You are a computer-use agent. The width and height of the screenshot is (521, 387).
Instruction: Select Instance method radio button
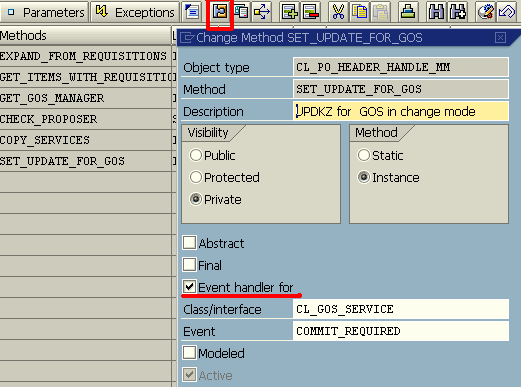coord(364,177)
